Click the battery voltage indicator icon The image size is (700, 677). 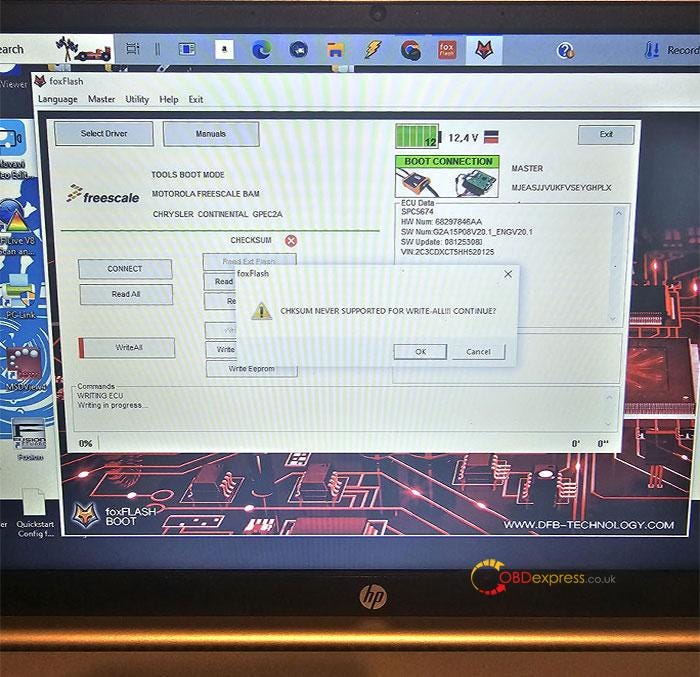[x=417, y=136]
